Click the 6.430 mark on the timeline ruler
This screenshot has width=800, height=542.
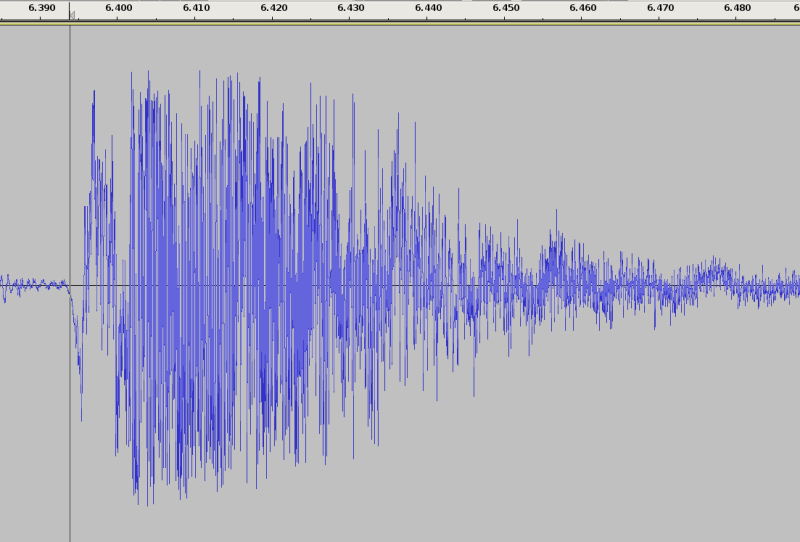click(350, 8)
